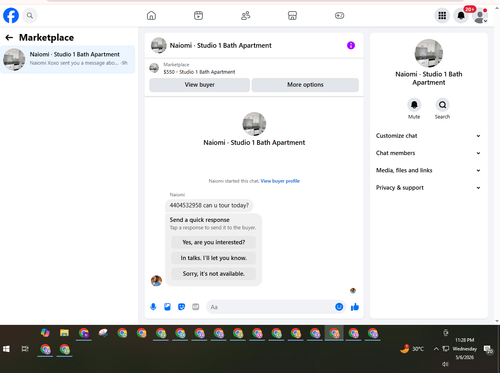Expand the Customize chat section

pyautogui.click(x=428, y=136)
